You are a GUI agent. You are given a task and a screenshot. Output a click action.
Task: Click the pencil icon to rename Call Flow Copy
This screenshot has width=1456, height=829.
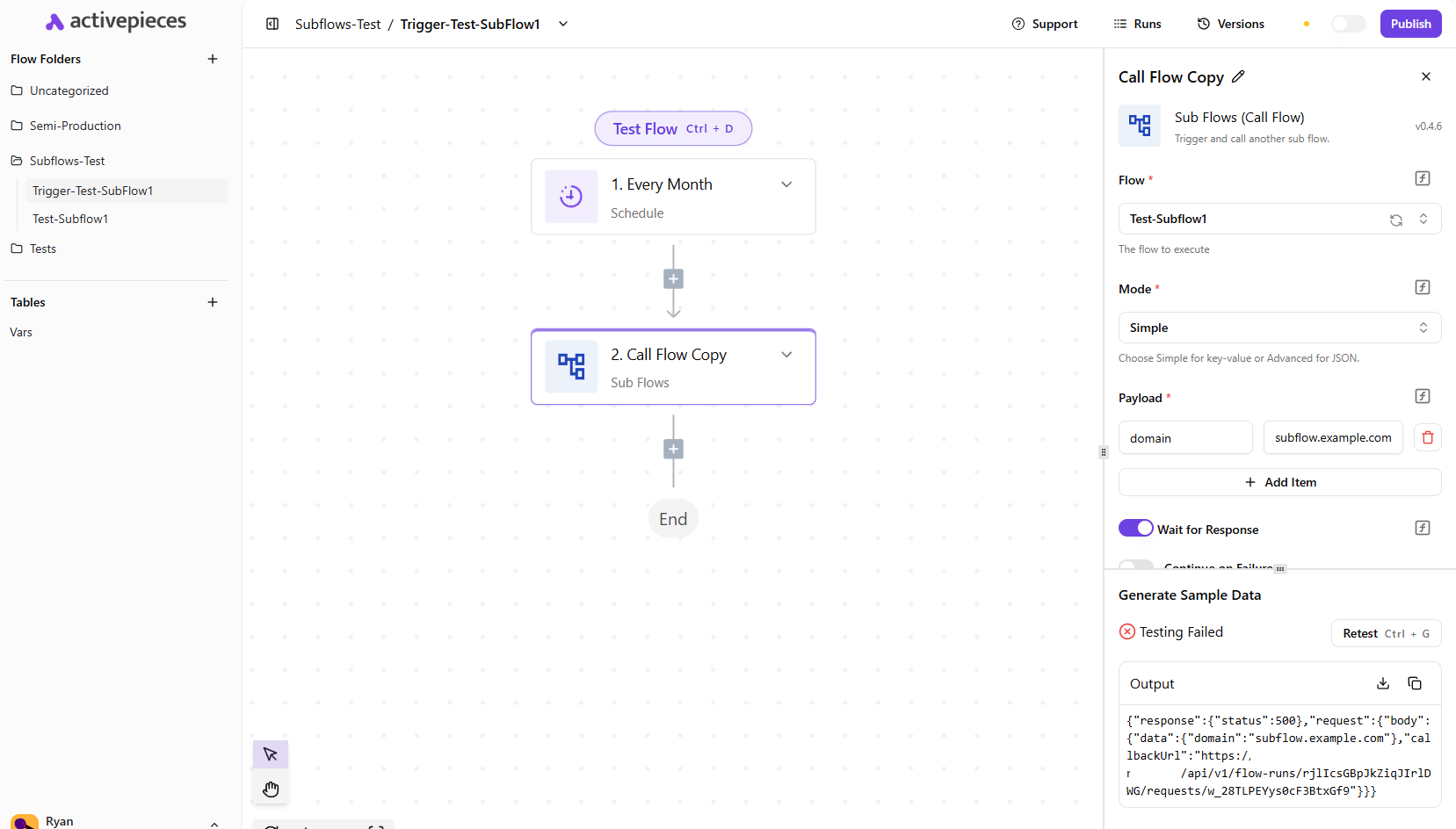tap(1238, 76)
